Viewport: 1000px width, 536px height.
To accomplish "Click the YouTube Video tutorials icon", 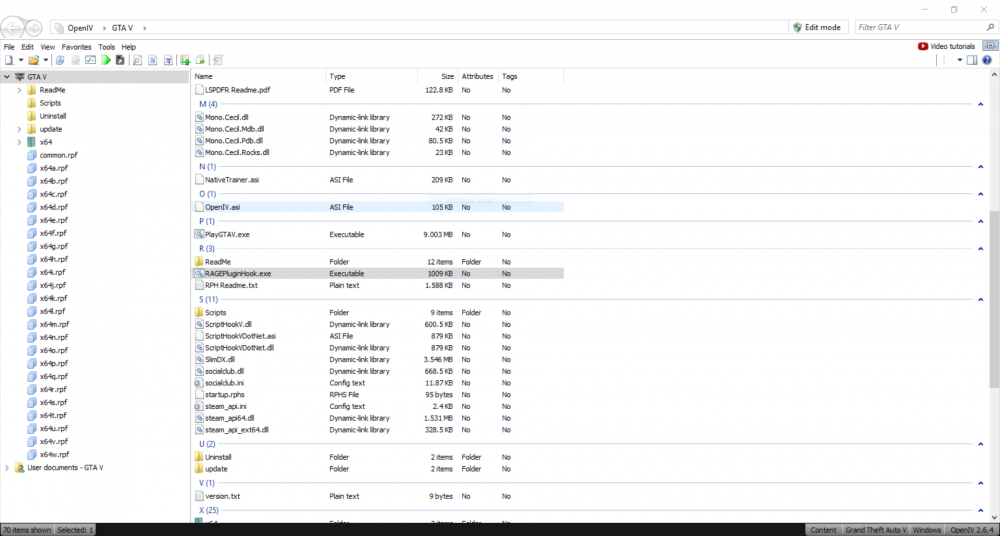I will click(x=923, y=46).
